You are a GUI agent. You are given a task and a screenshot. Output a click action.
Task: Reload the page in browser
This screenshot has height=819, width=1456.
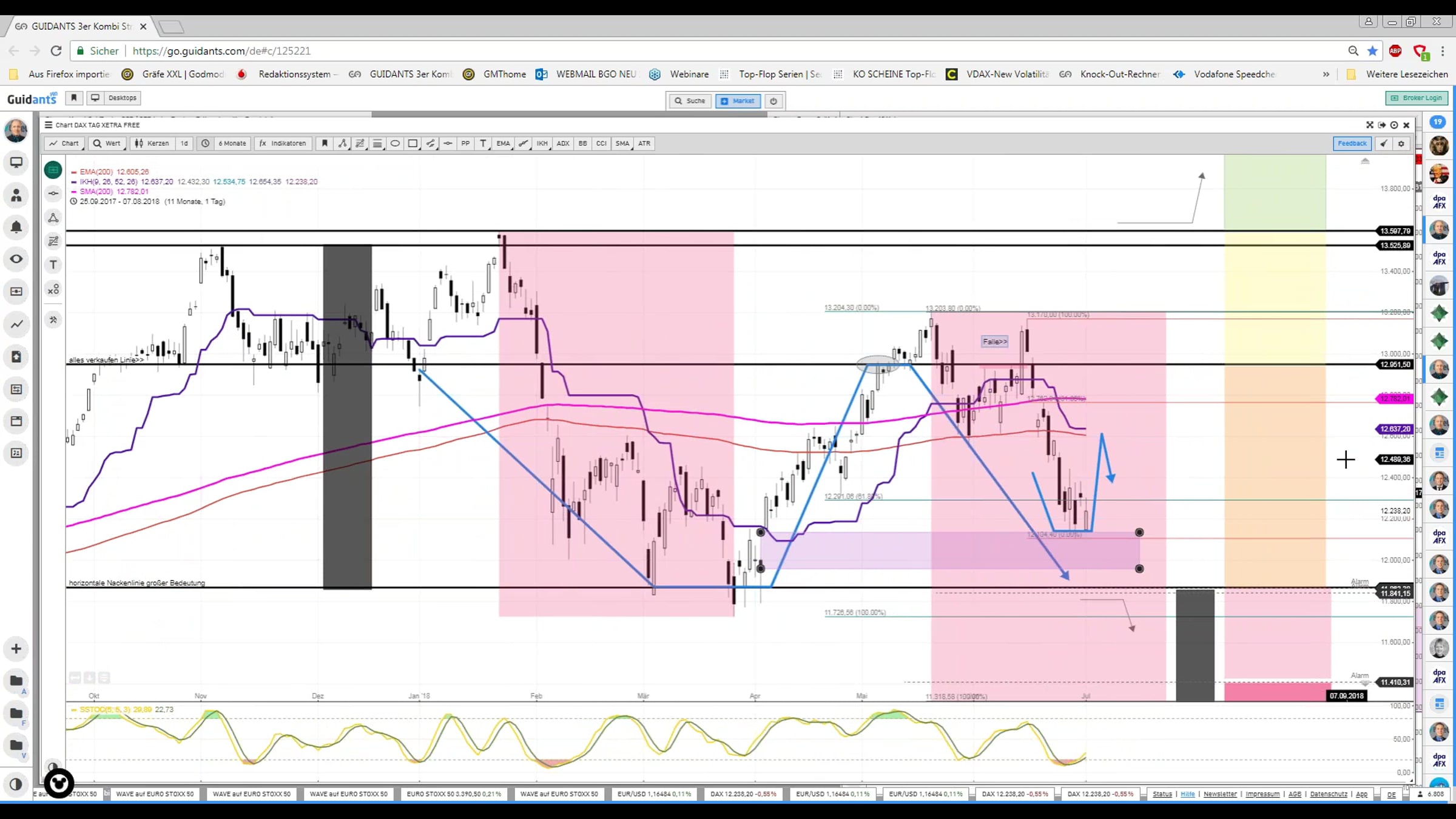(56, 51)
